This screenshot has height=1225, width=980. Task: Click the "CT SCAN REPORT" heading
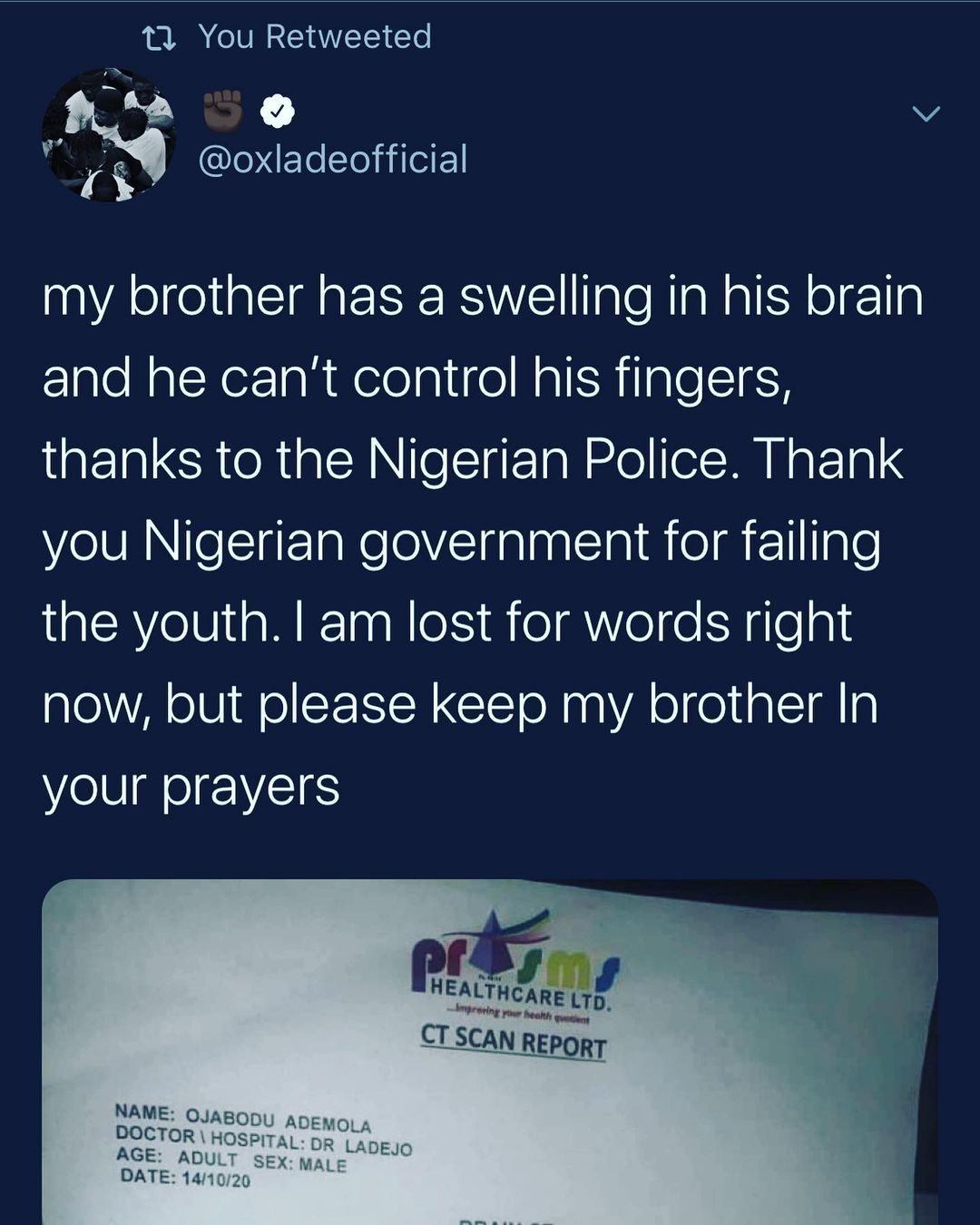pos(514,1041)
